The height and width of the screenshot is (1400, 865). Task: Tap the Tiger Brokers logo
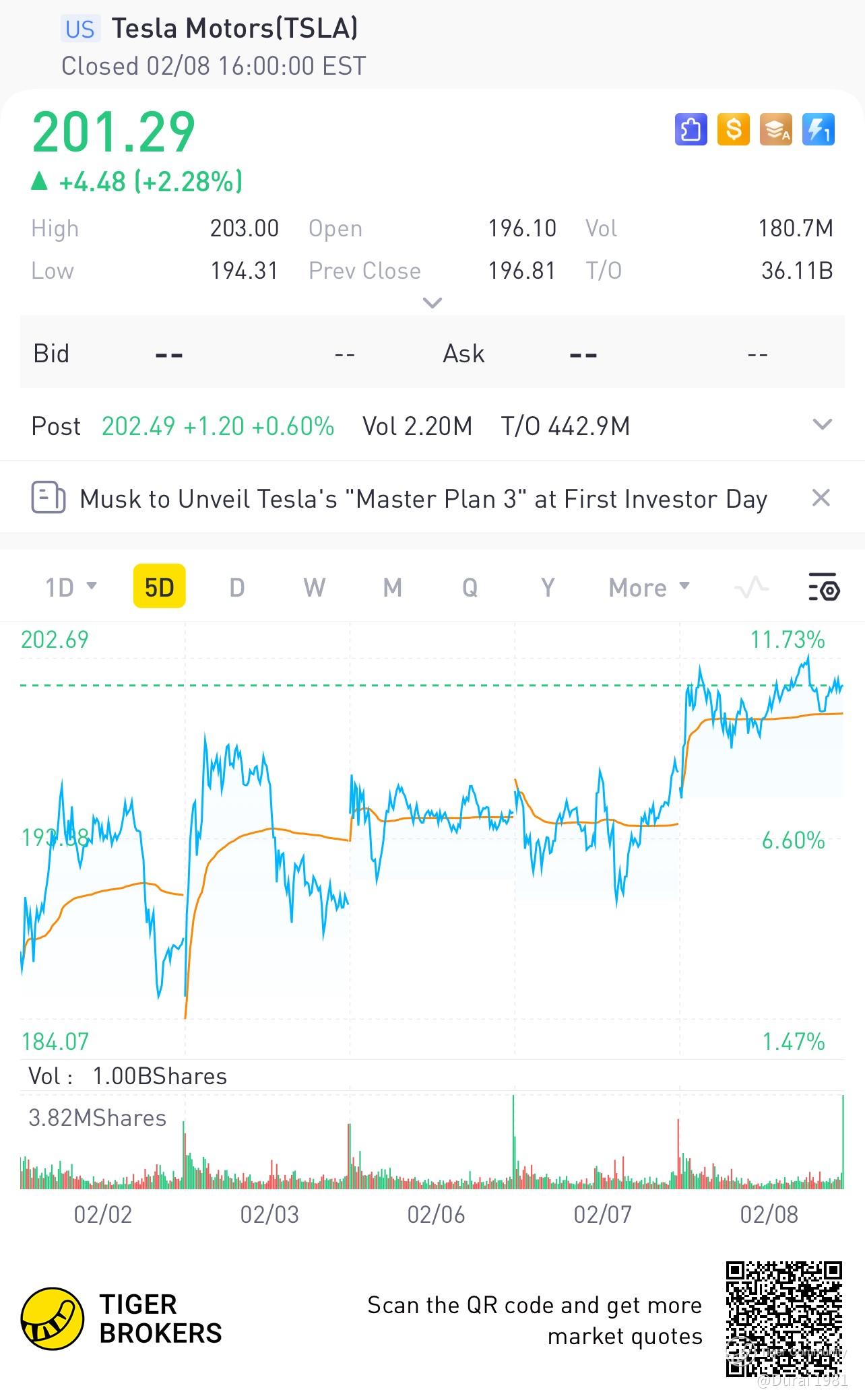pyautogui.click(x=53, y=1319)
